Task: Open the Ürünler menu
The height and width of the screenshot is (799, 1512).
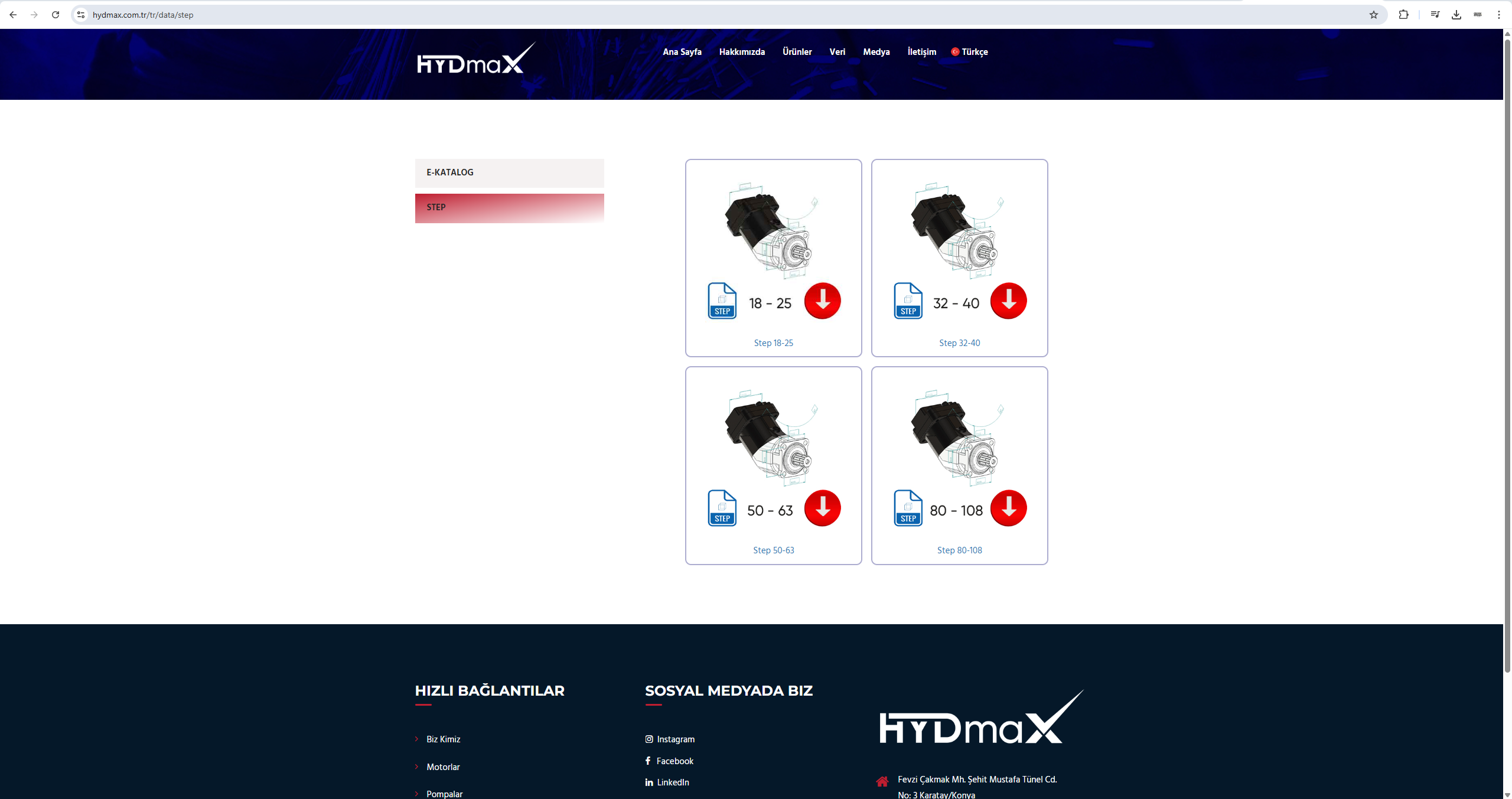Action: [x=797, y=52]
